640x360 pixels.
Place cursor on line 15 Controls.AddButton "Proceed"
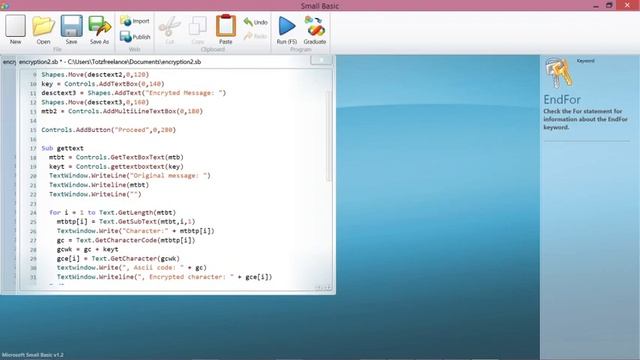[x=109, y=130]
